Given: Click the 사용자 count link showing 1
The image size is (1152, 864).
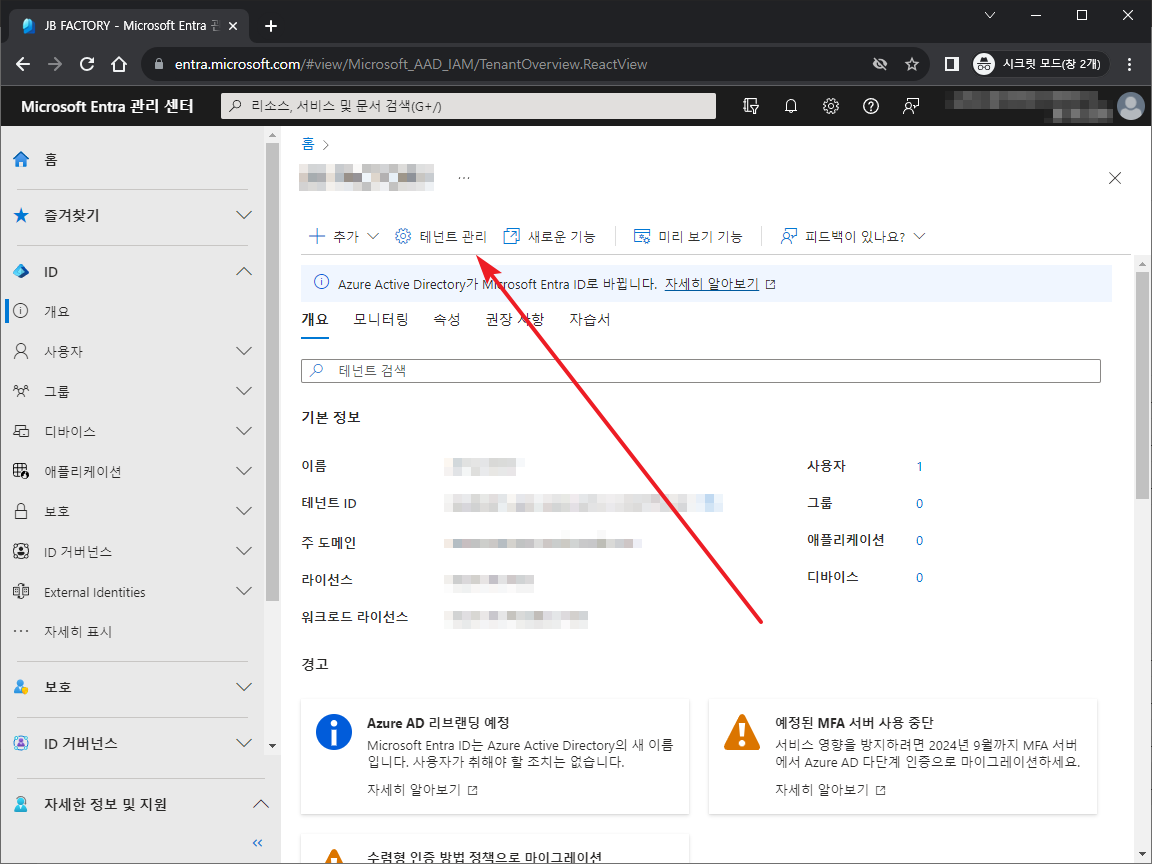Looking at the screenshot, I should point(919,467).
